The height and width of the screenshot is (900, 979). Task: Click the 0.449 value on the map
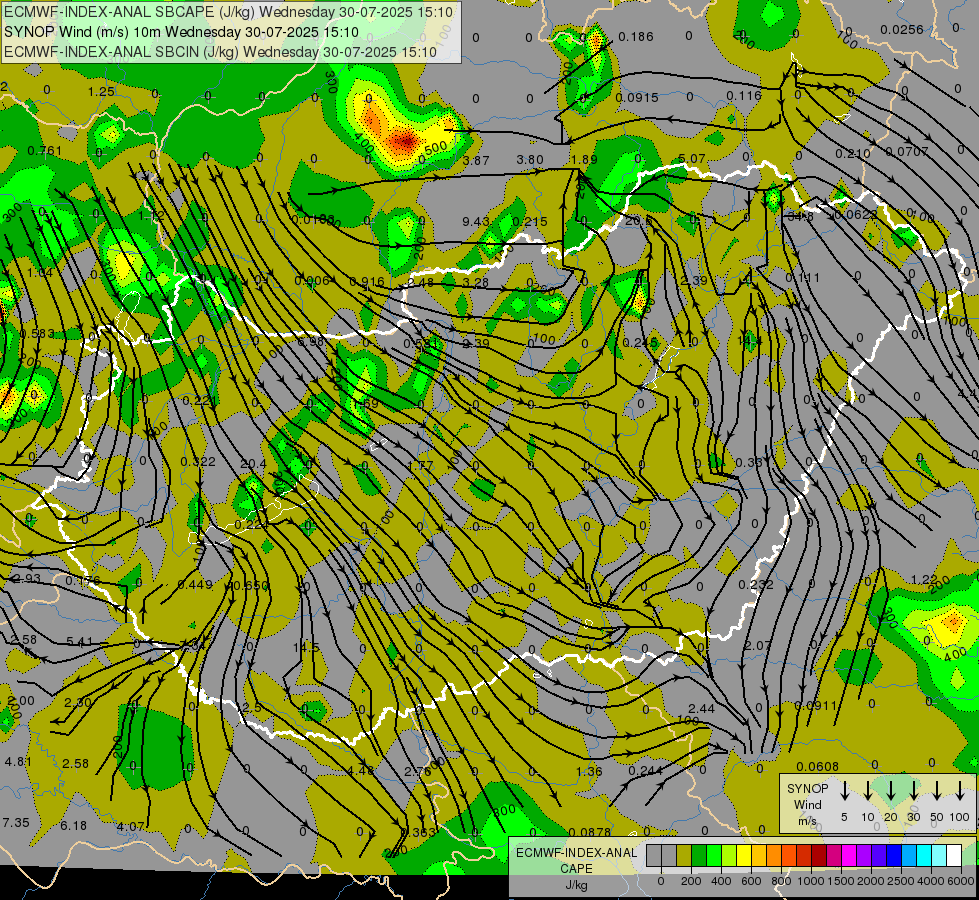point(195,585)
